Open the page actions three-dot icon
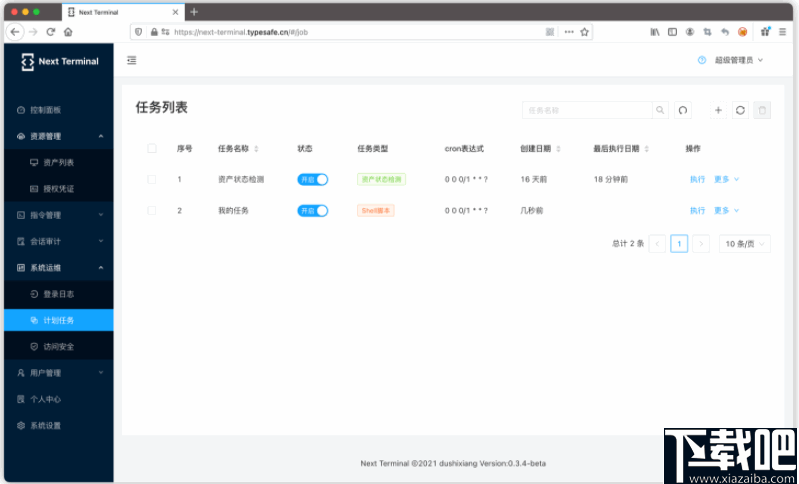This screenshot has height=484, width=799. 569,32
